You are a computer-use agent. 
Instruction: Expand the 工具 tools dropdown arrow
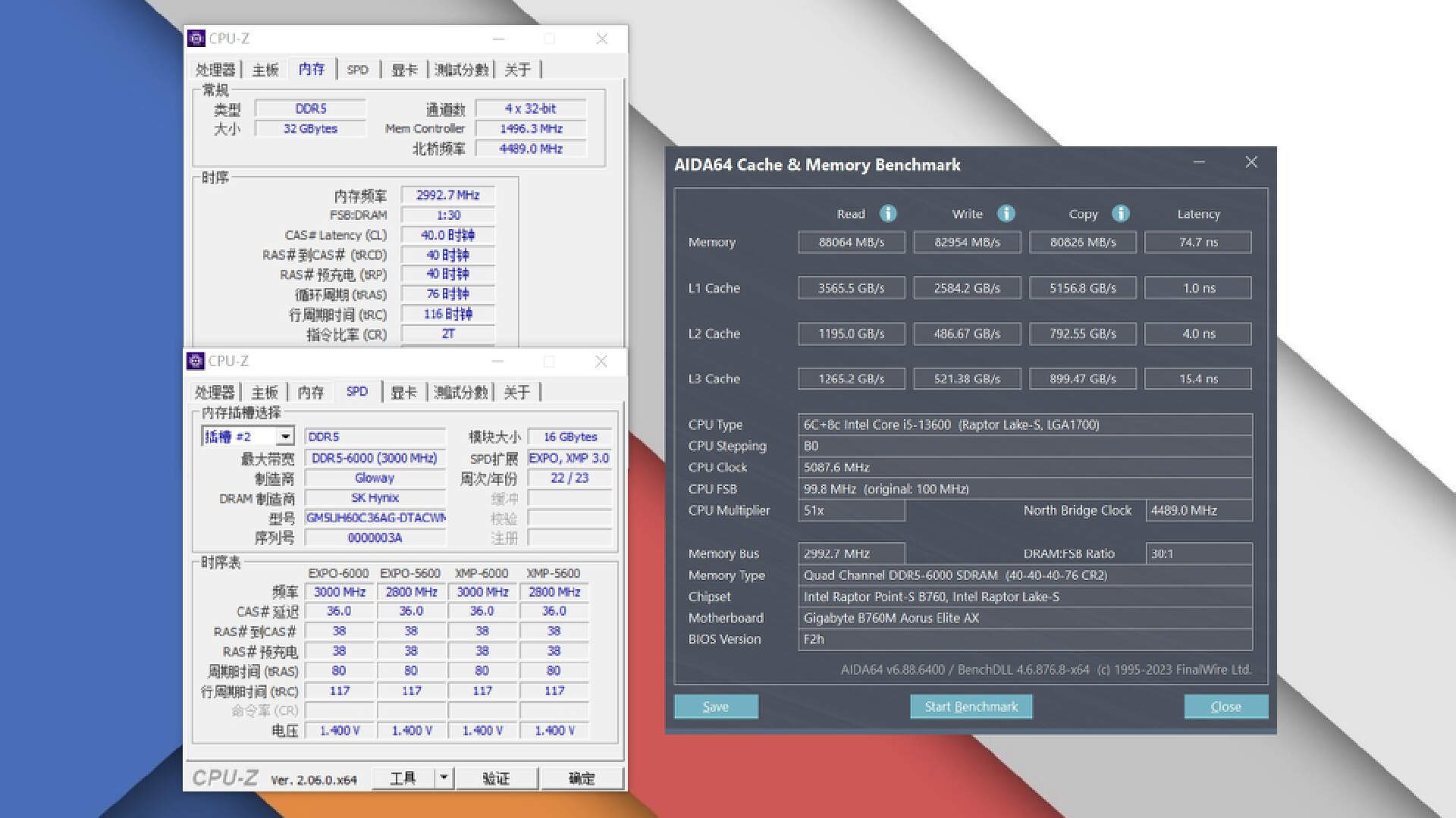coord(444,778)
